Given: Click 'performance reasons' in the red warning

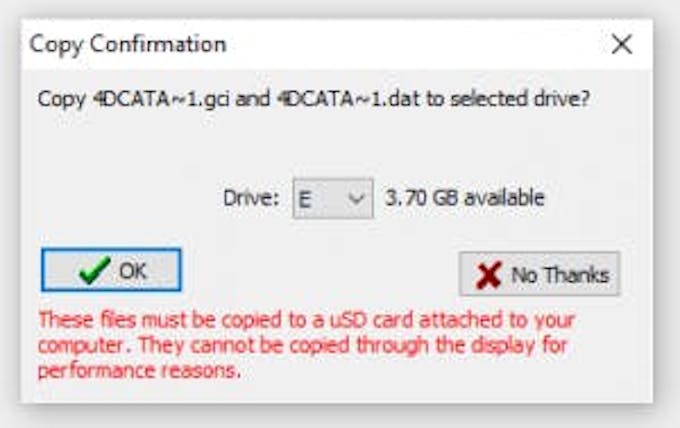Looking at the screenshot, I should point(139,370).
